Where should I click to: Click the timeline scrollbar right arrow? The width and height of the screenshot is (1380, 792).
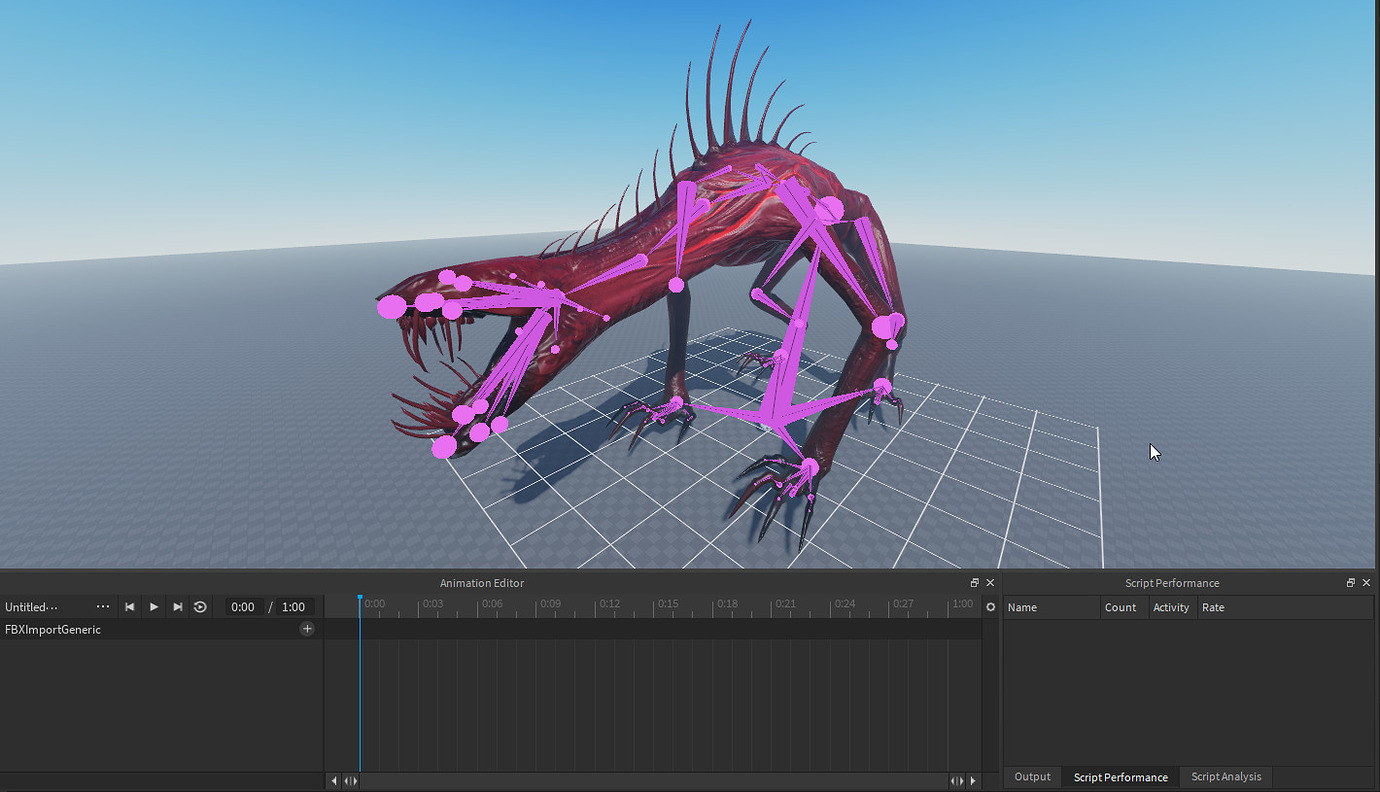973,780
